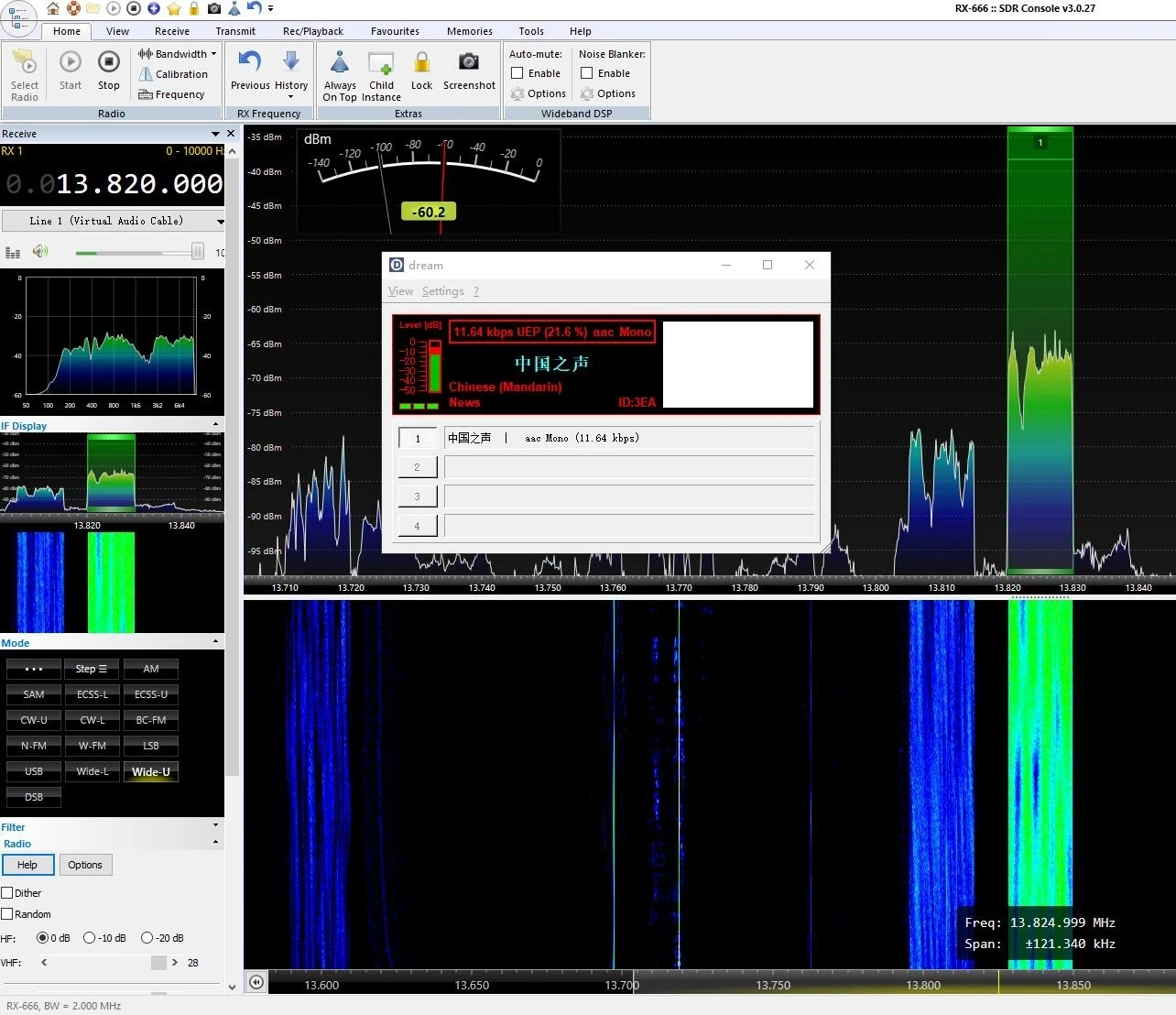
Task: Open the Bandwidth dropdown
Action: 177,54
